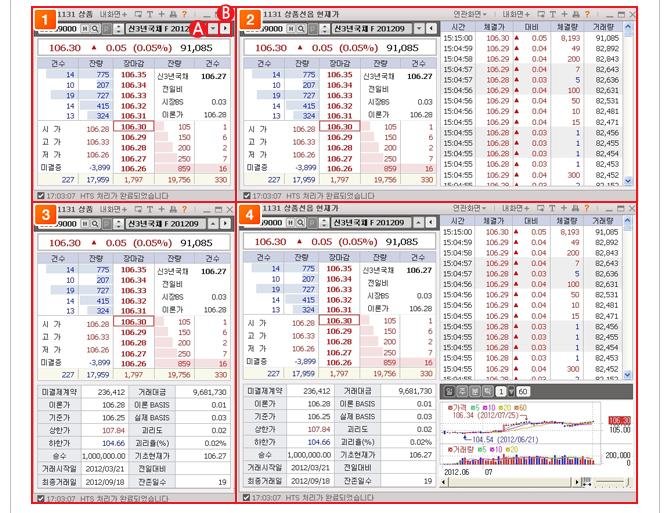Viewport: 670px width, 513px height.
Task: Click the T font icon in bottom-right window
Action: pyautogui.click(x=552, y=208)
